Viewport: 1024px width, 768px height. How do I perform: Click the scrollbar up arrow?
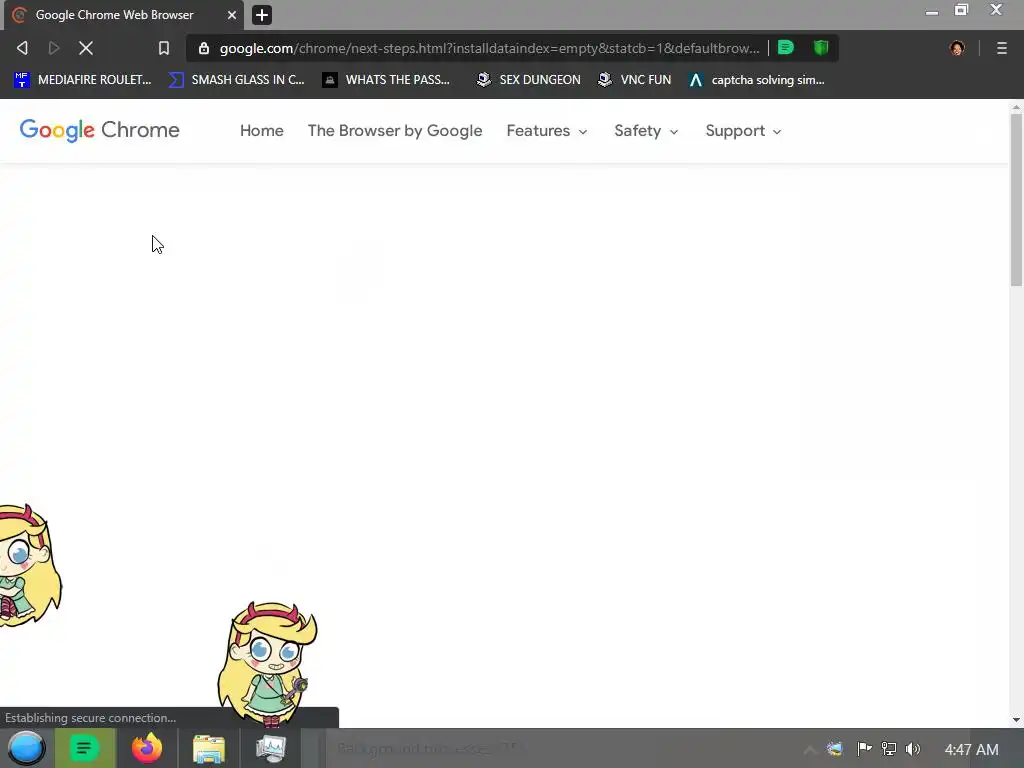(1016, 106)
